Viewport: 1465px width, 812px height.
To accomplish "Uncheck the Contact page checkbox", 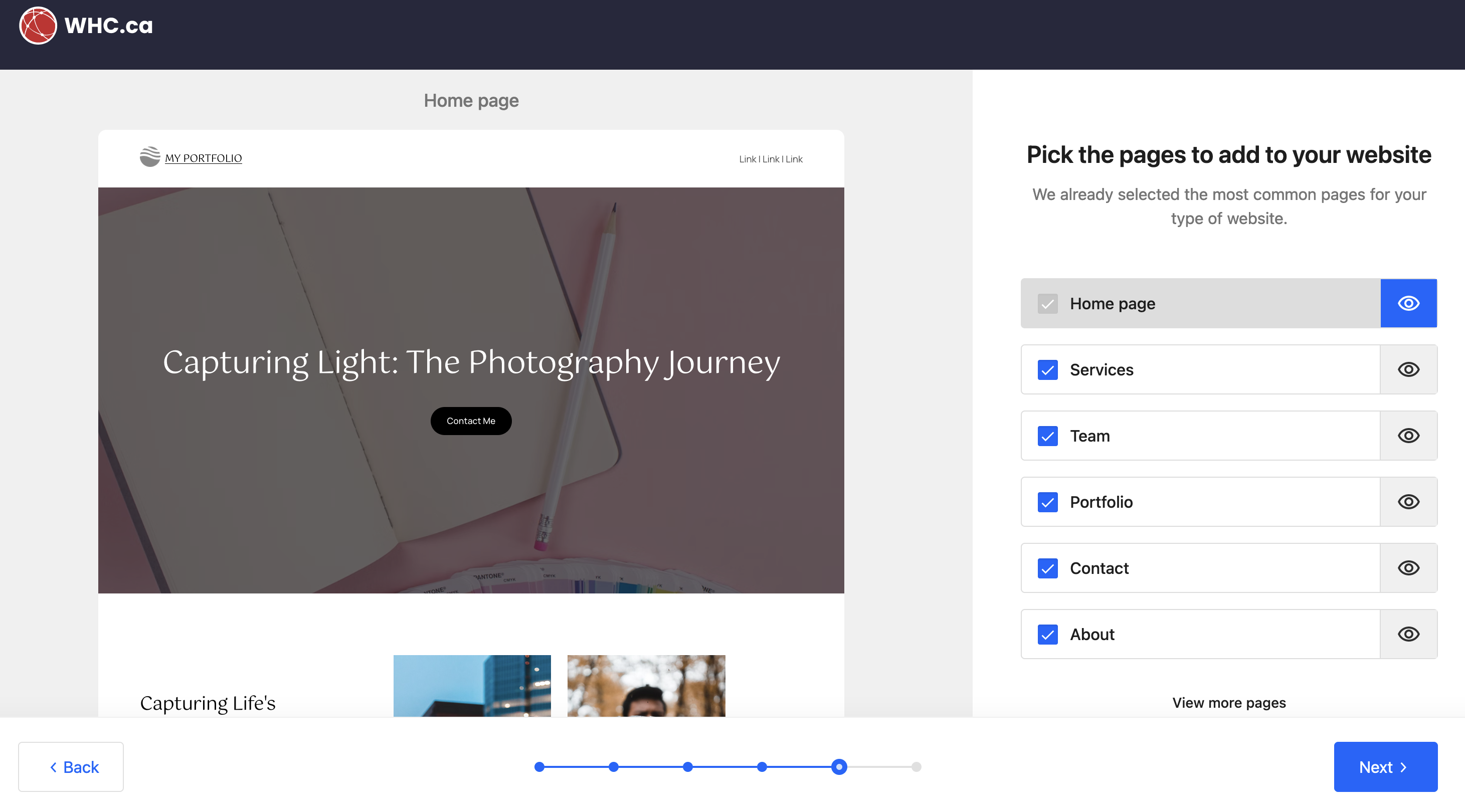I will [1047, 568].
